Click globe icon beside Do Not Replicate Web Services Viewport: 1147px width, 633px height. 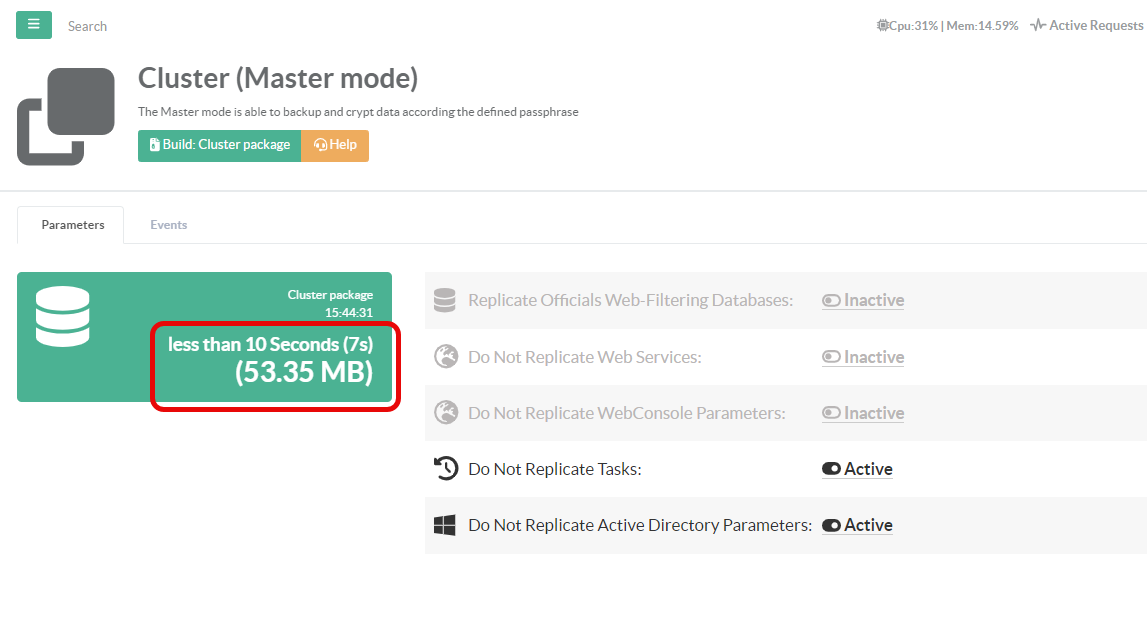coord(445,357)
